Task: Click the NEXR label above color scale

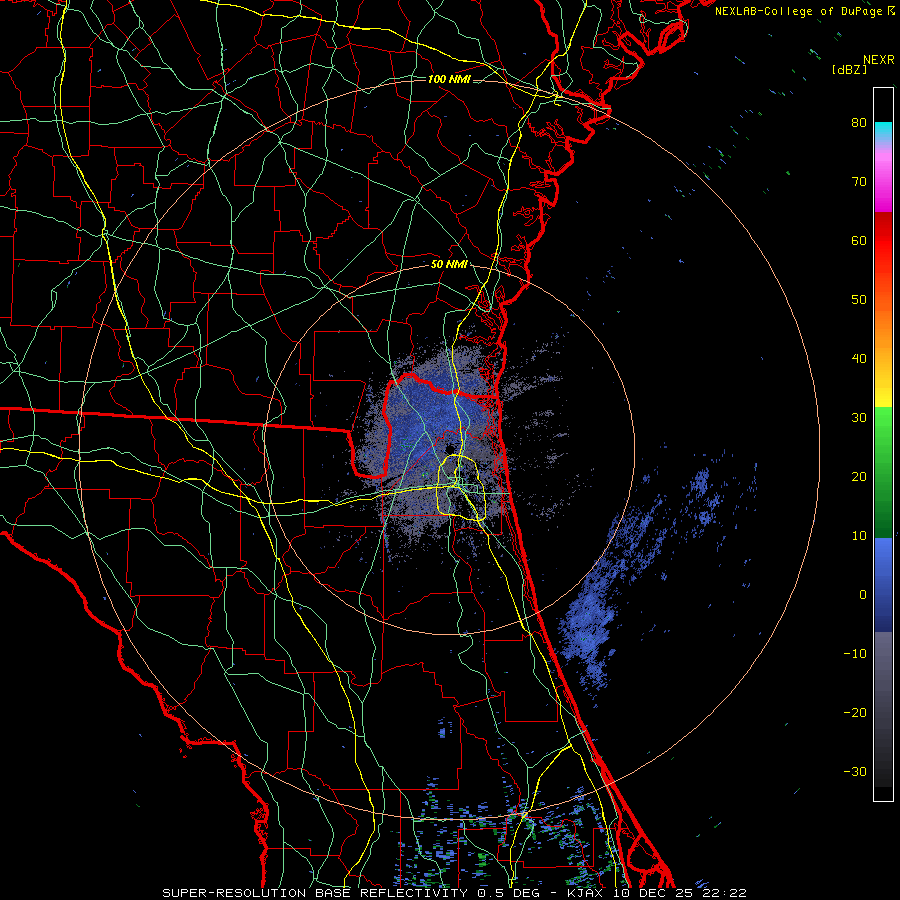Action: (879, 60)
